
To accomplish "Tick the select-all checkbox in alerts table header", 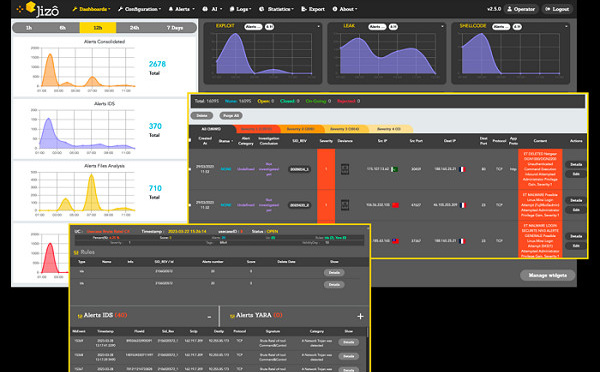I will click(x=190, y=140).
